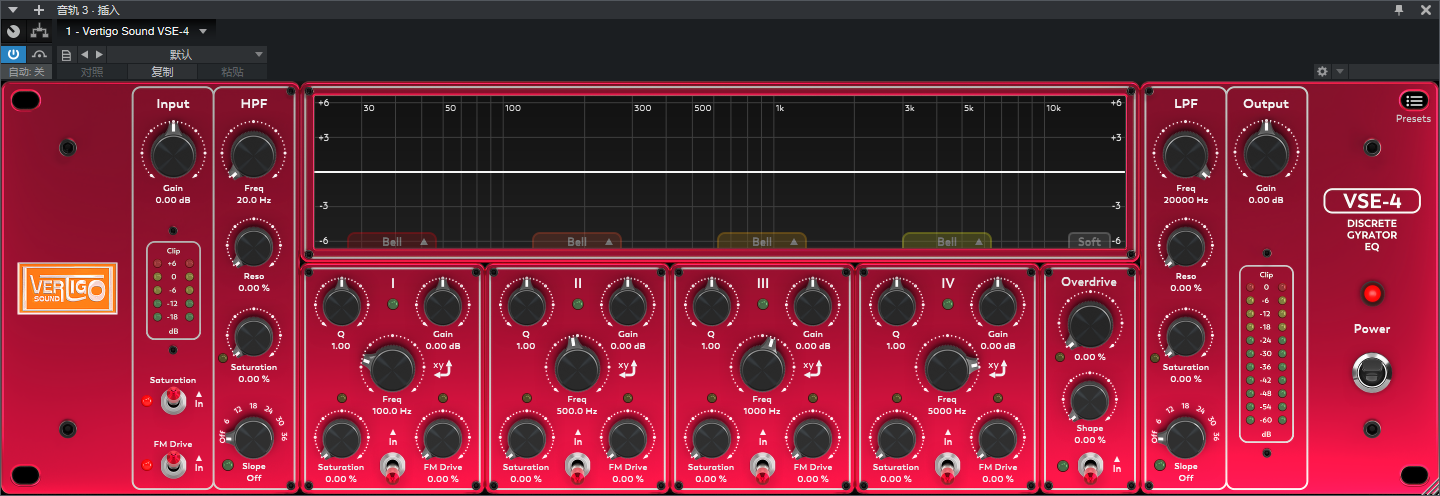
Task: Click the sidechain curve icon
Action: coord(40,54)
